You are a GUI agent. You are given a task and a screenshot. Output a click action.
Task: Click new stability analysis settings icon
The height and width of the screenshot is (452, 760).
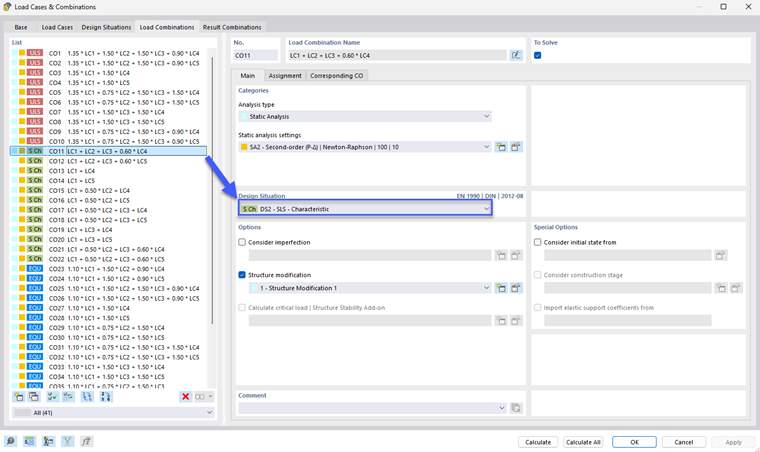point(501,321)
